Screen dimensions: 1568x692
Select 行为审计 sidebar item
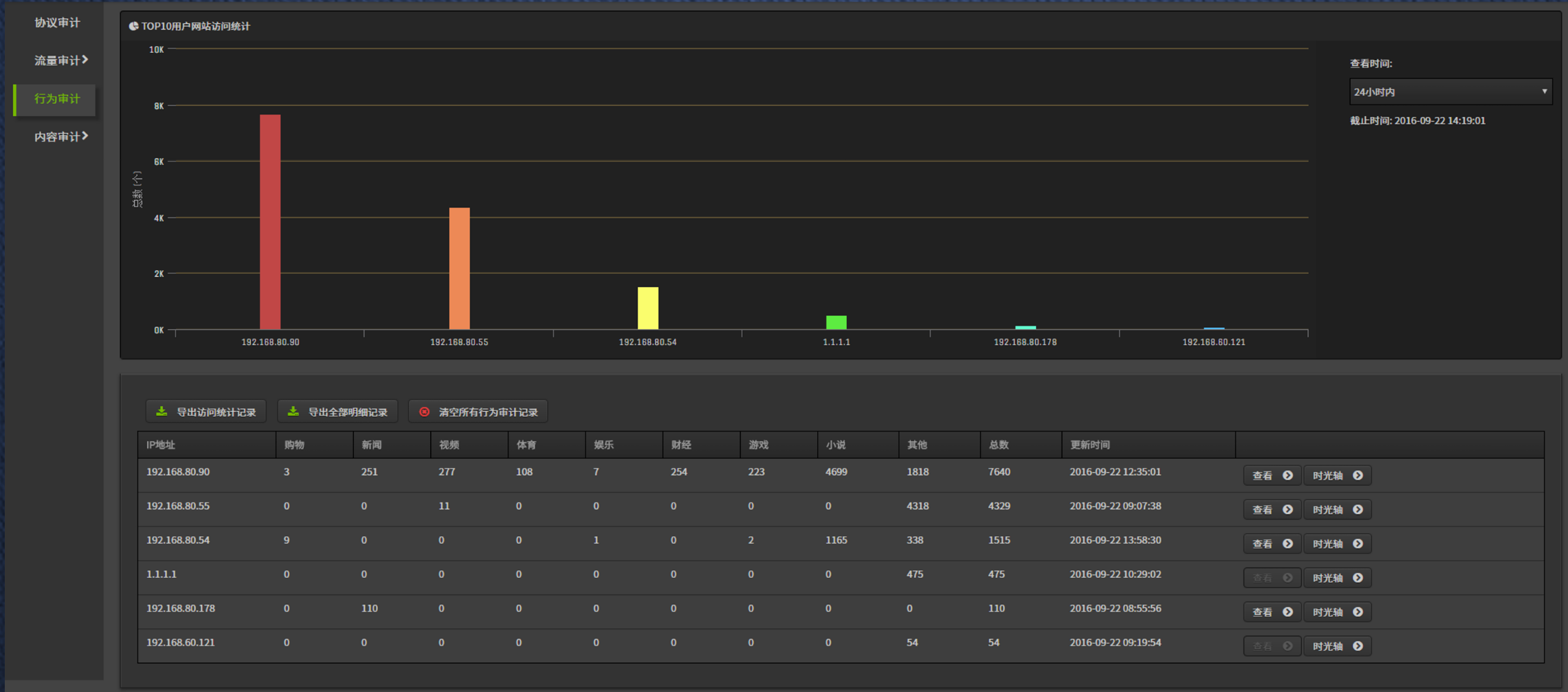[55, 99]
